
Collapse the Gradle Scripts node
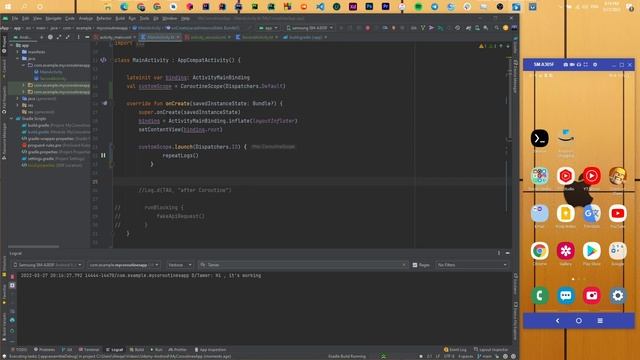click(x=11, y=118)
